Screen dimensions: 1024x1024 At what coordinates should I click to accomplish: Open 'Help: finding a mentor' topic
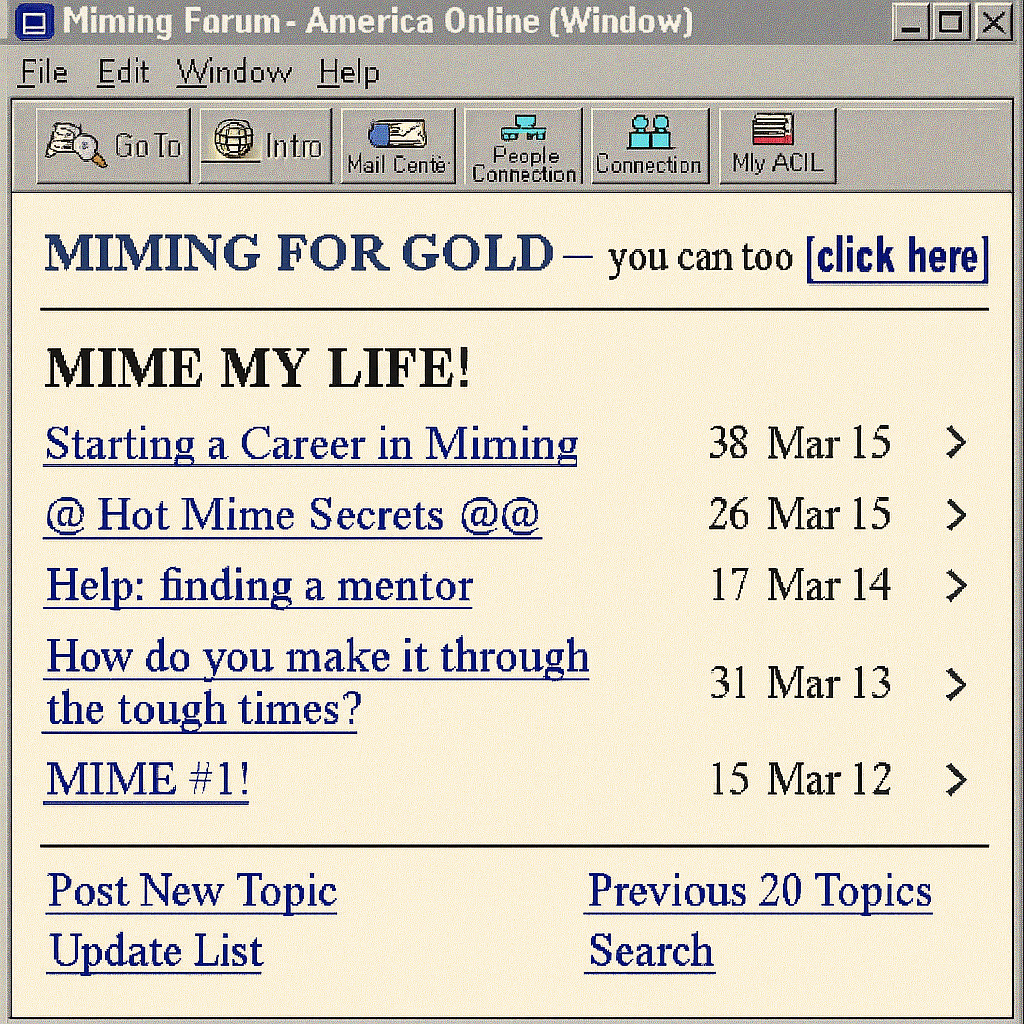pyautogui.click(x=259, y=585)
